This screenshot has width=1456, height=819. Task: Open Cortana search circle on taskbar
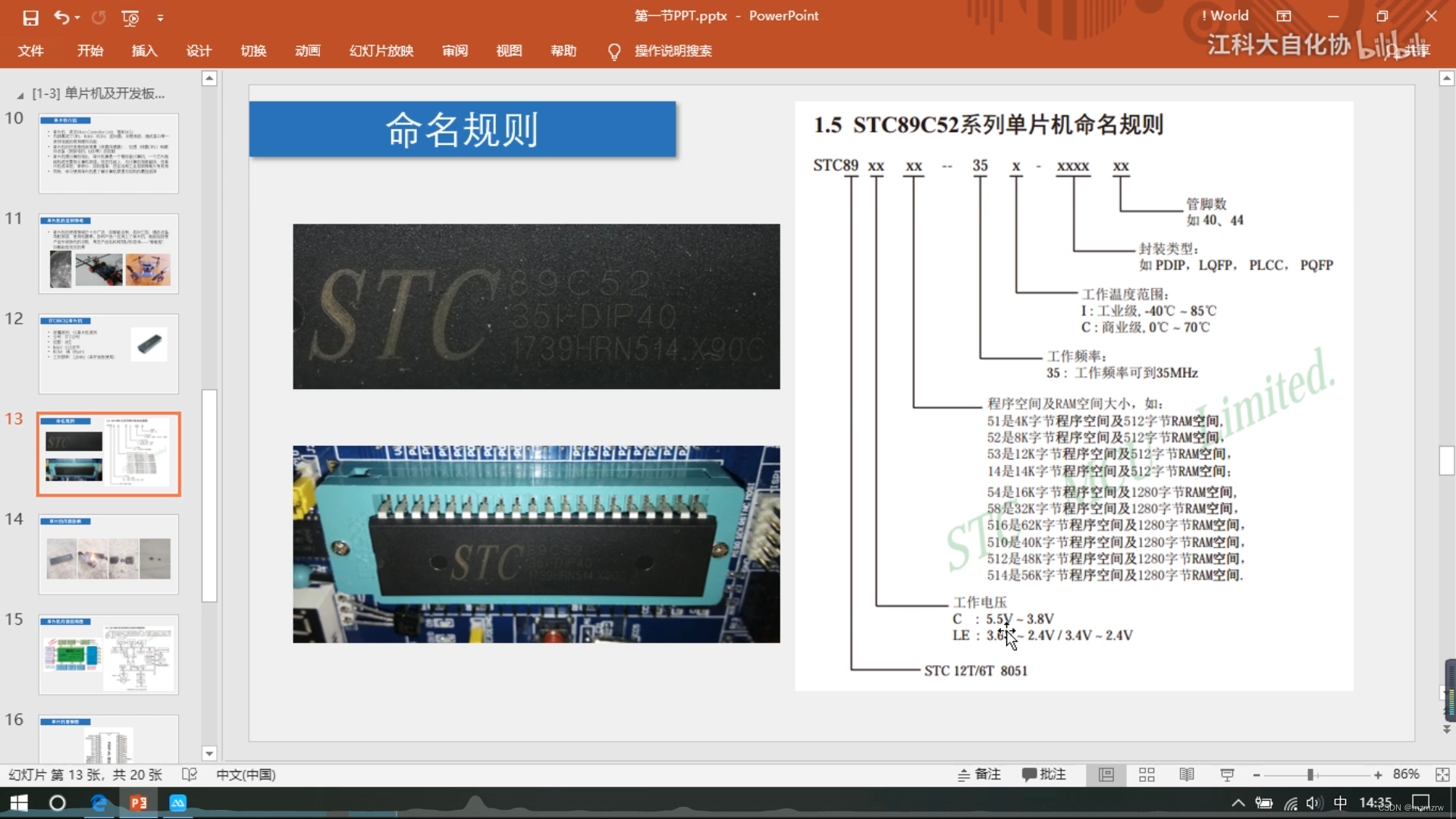click(x=58, y=802)
